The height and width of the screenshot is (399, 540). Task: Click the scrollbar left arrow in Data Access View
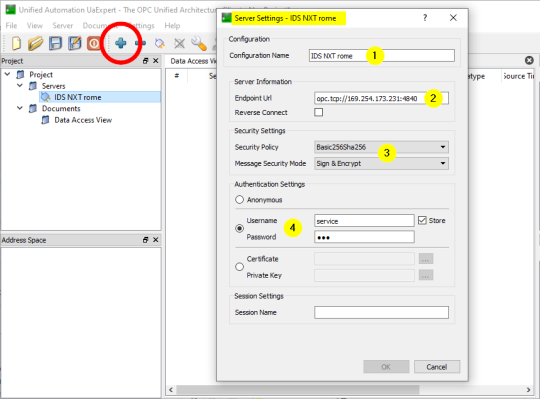(171, 390)
